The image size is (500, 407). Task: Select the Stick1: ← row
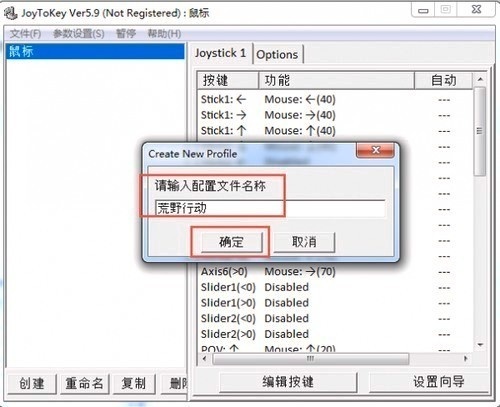coord(335,99)
